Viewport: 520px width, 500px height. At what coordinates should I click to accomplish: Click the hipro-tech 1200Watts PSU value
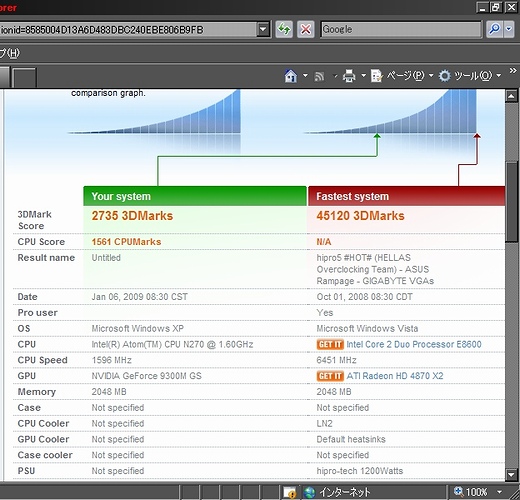(x=360, y=471)
